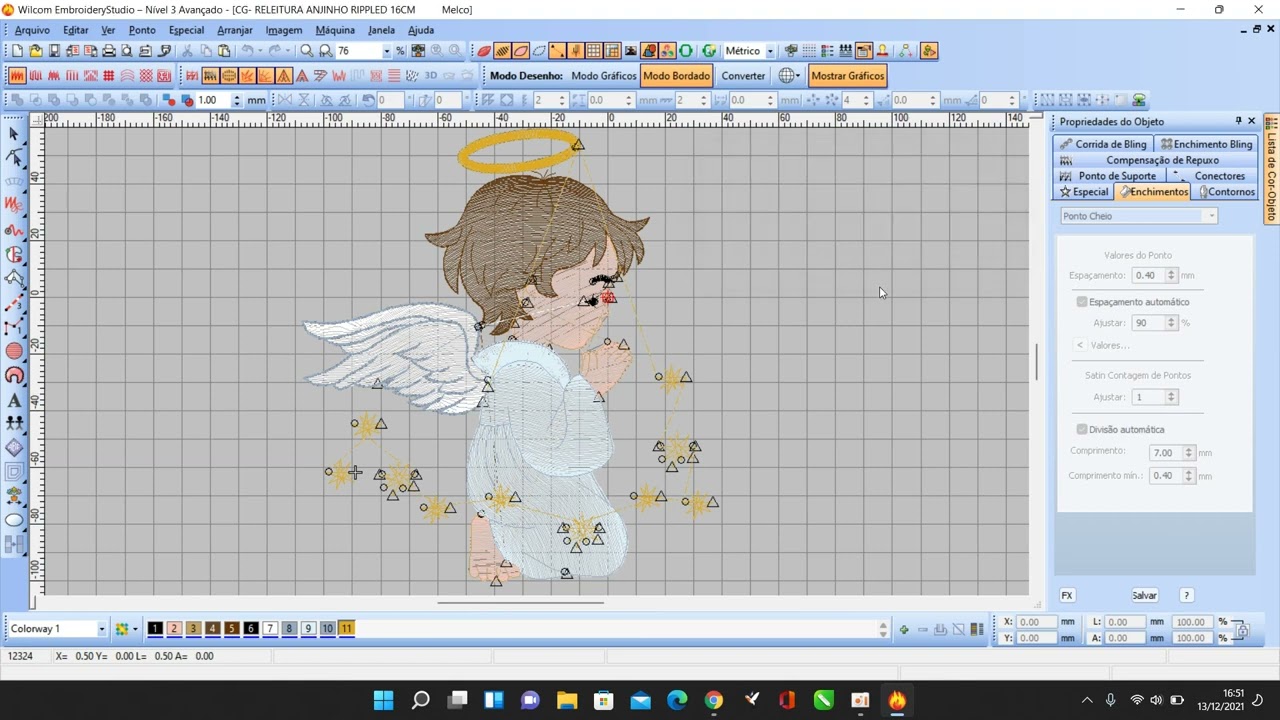Toggle Espaçamento automático checkbox
This screenshot has height=720, width=1280.
1082,301
